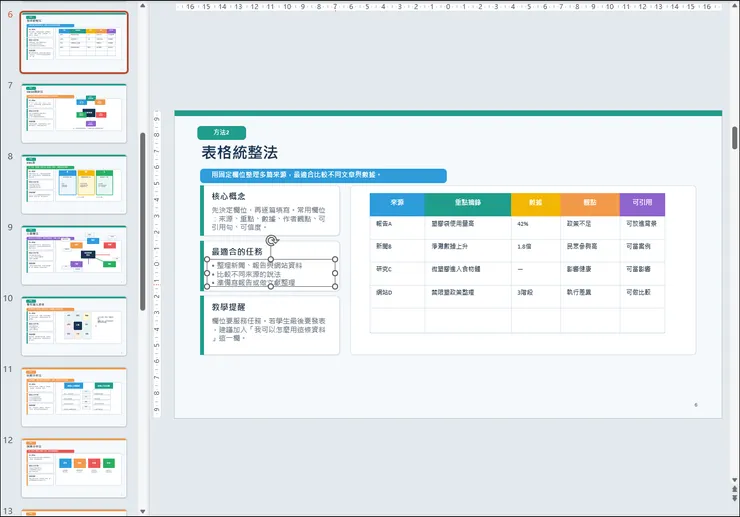Select slide 8 thumbnail

pyautogui.click(x=74, y=184)
